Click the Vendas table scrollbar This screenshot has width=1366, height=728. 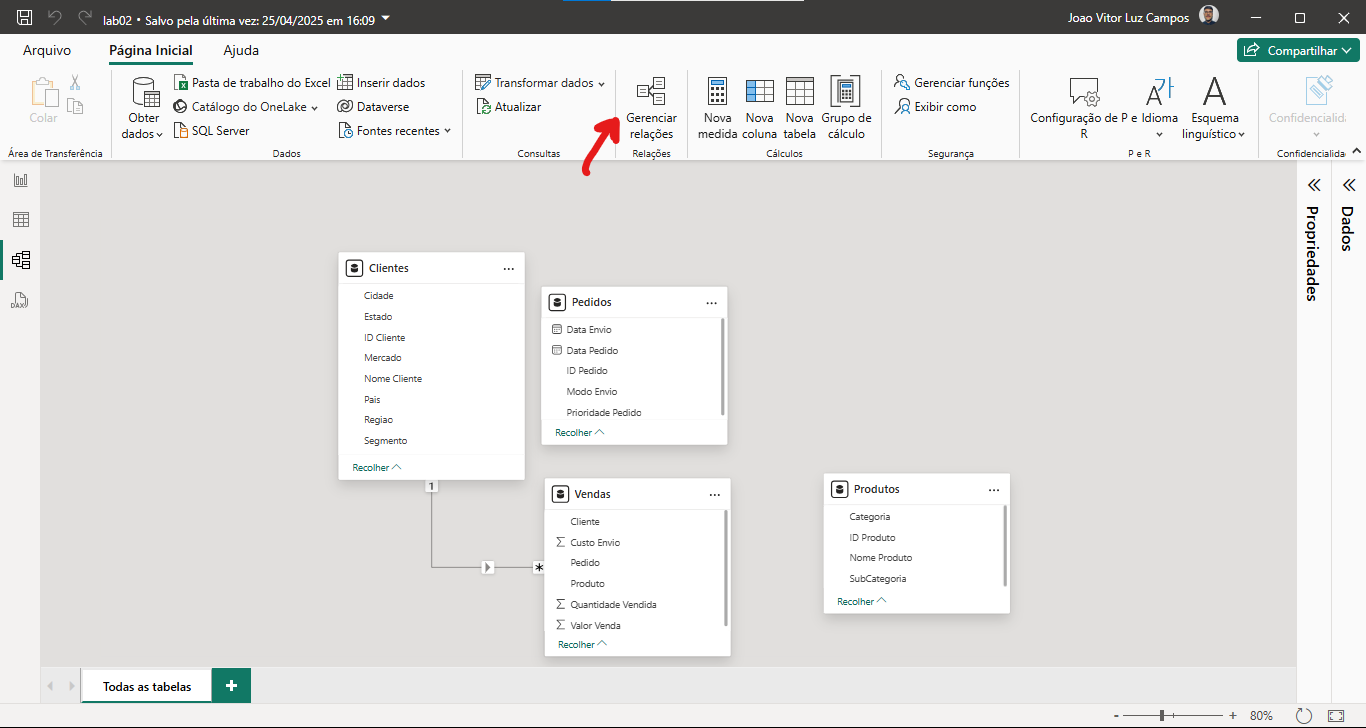click(725, 569)
